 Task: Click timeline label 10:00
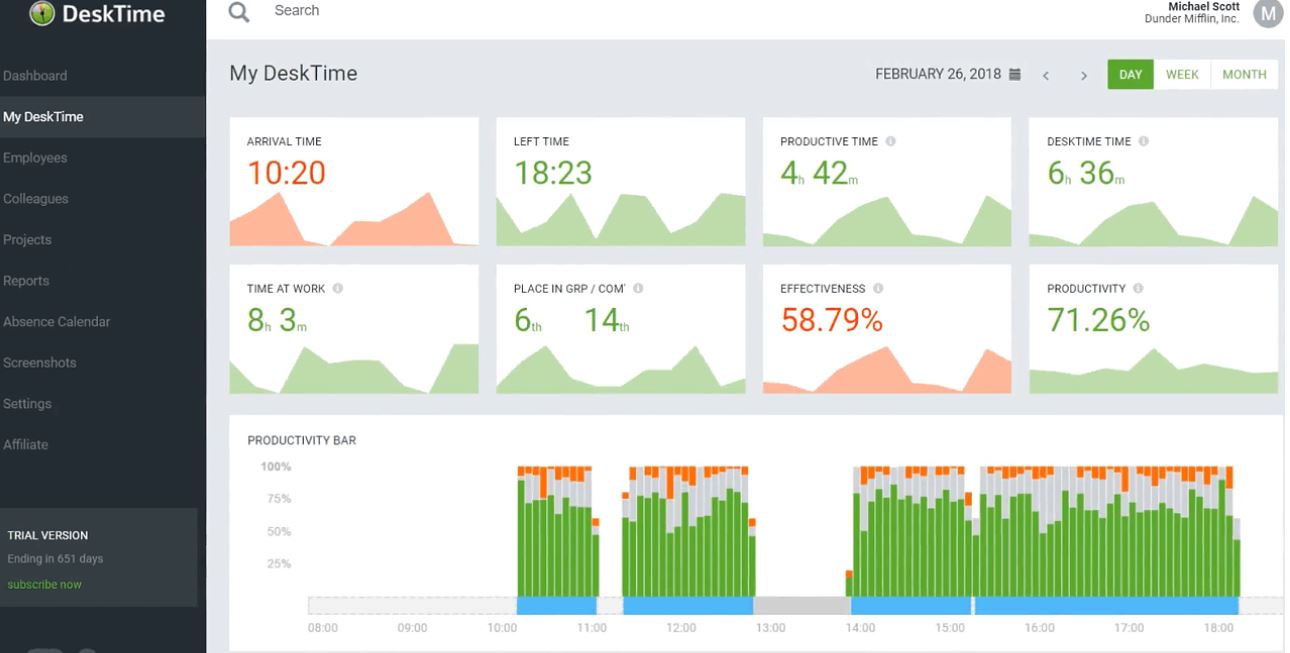tap(502, 628)
